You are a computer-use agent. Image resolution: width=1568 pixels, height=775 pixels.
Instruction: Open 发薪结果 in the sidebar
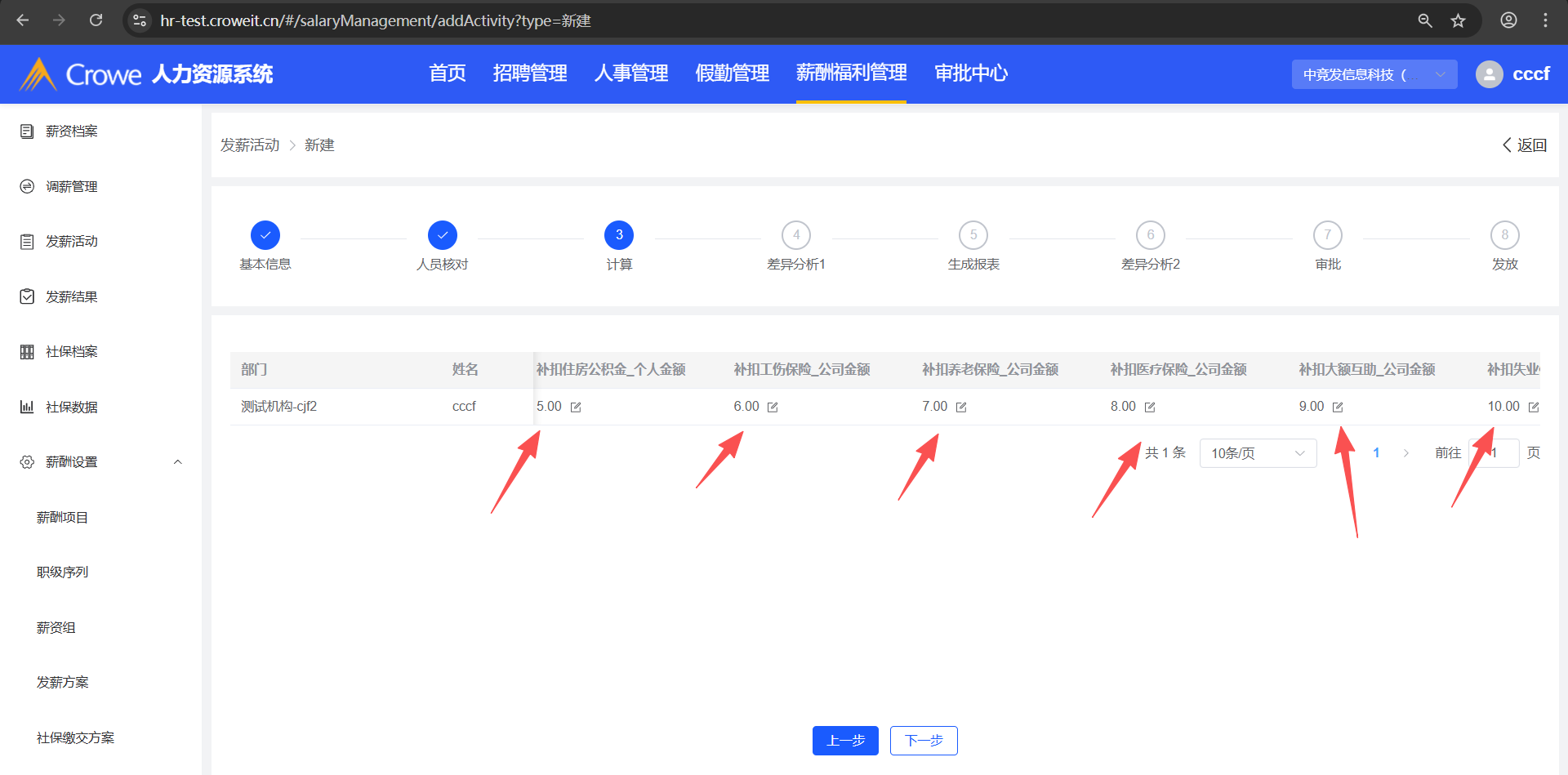point(72,297)
